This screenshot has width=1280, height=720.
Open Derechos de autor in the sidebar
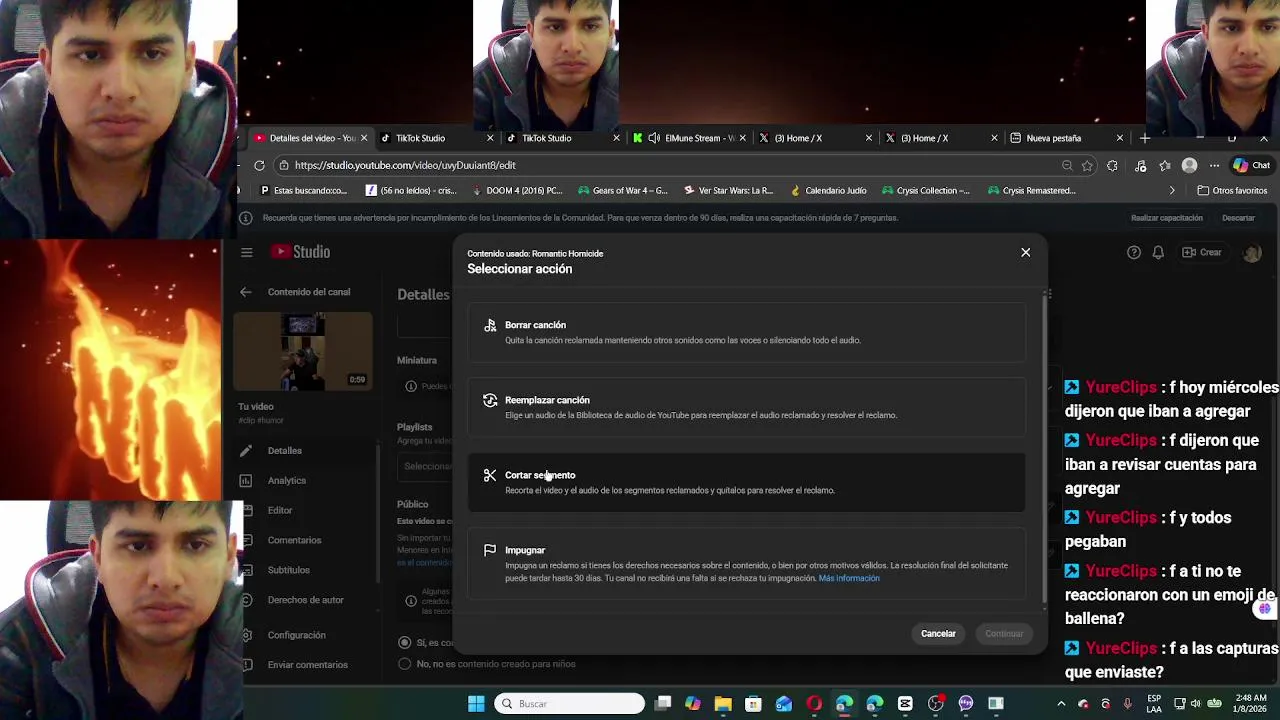(x=304, y=600)
